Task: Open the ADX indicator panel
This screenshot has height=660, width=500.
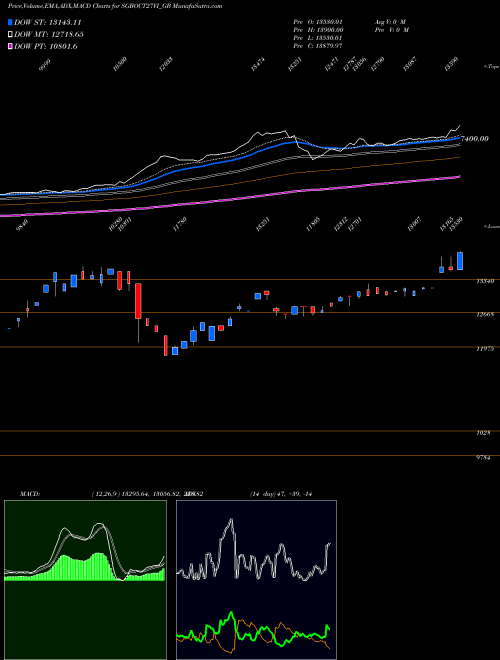Action: 256,580
